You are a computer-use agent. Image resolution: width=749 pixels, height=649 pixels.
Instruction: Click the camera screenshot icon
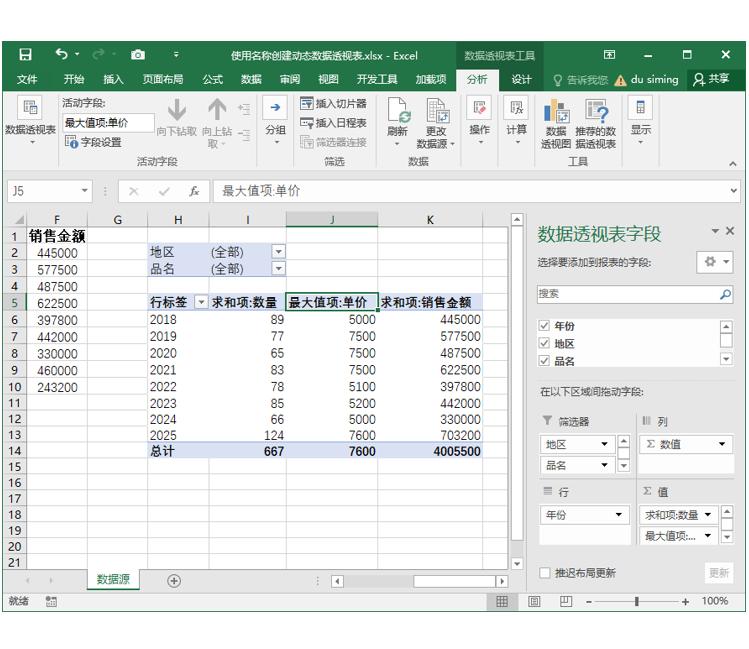[x=138, y=54]
